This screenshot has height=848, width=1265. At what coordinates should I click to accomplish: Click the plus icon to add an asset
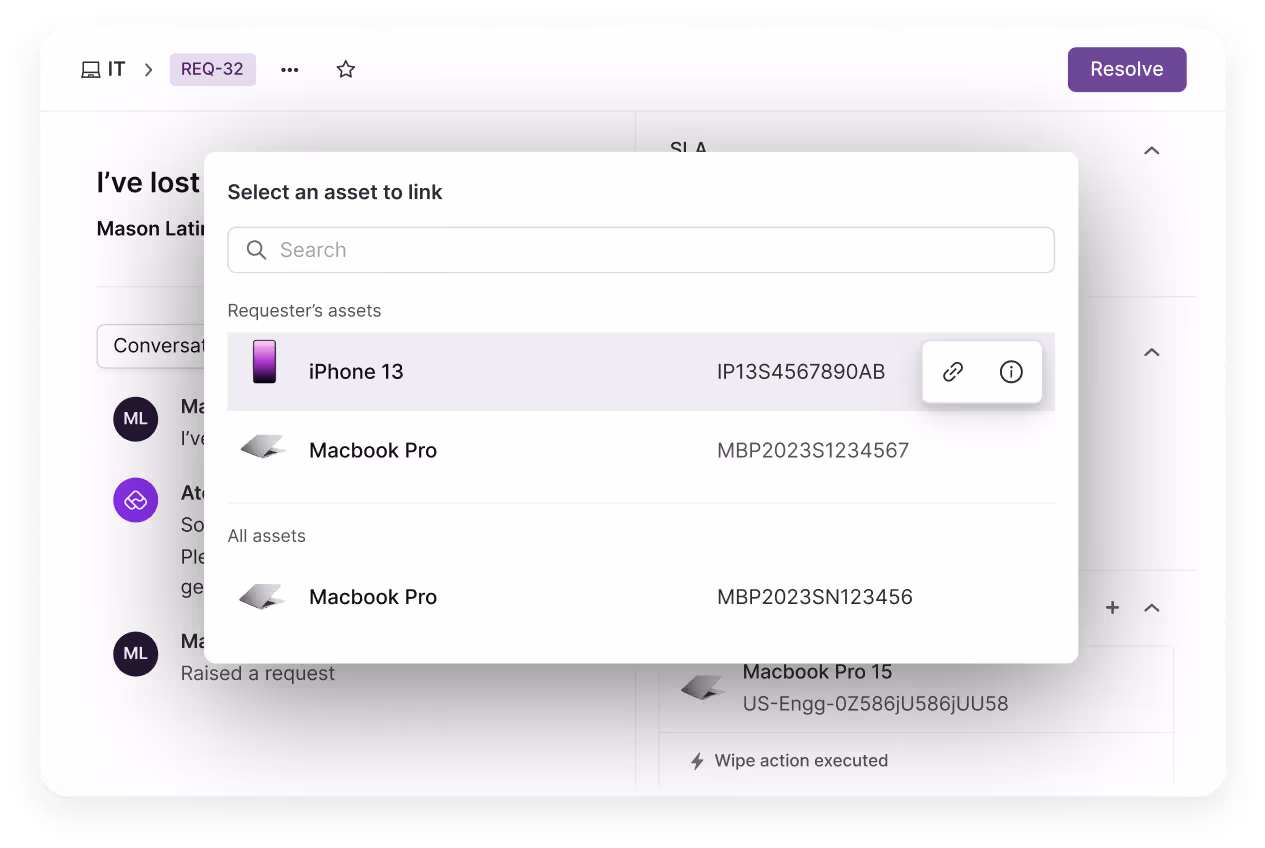pyautogui.click(x=1112, y=607)
